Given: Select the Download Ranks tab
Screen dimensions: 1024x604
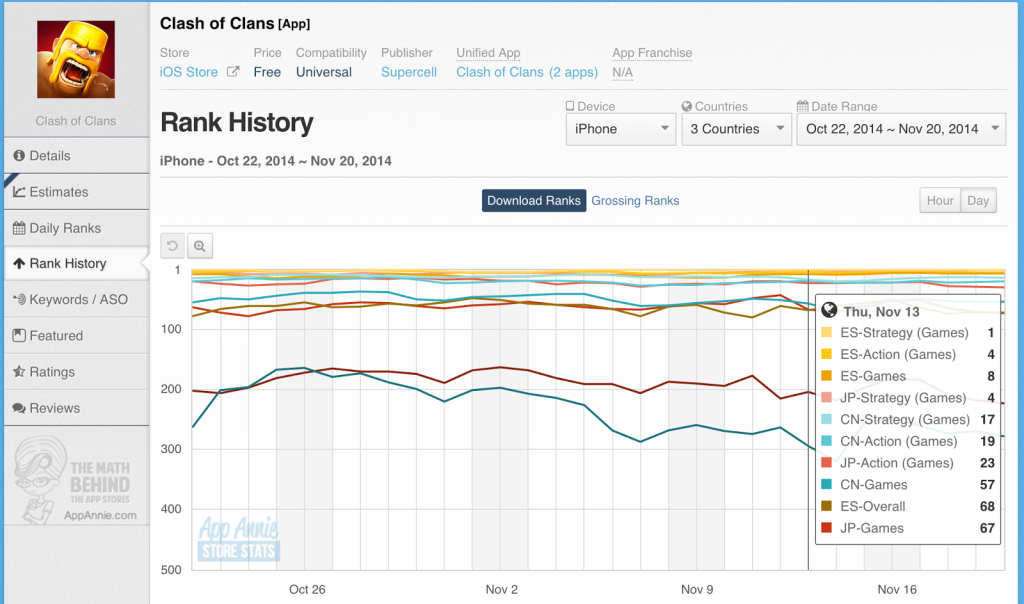Looking at the screenshot, I should click(534, 200).
